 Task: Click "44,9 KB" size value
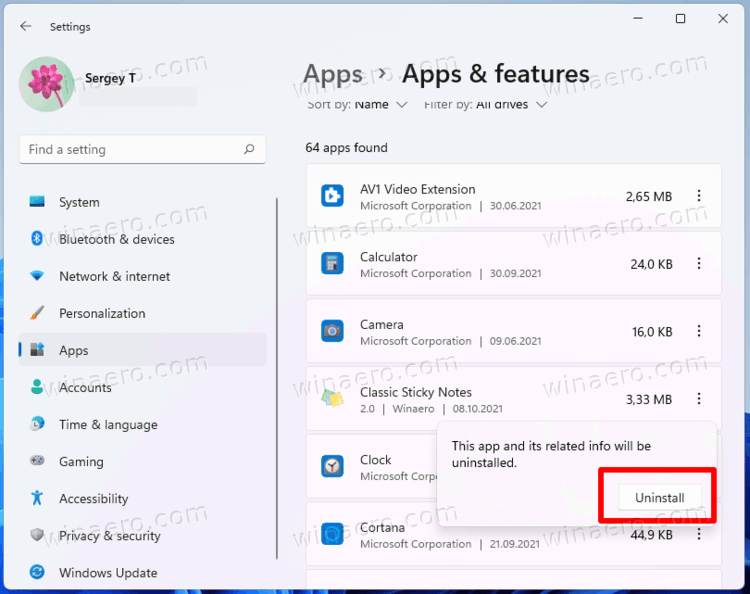651,535
